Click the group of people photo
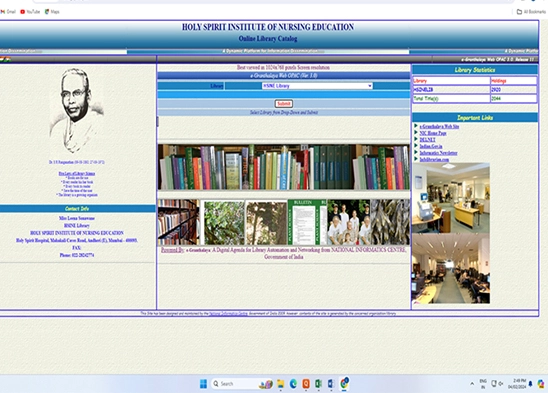Image resolution: width=548 pixels, height=393 pixels. pos(348,222)
